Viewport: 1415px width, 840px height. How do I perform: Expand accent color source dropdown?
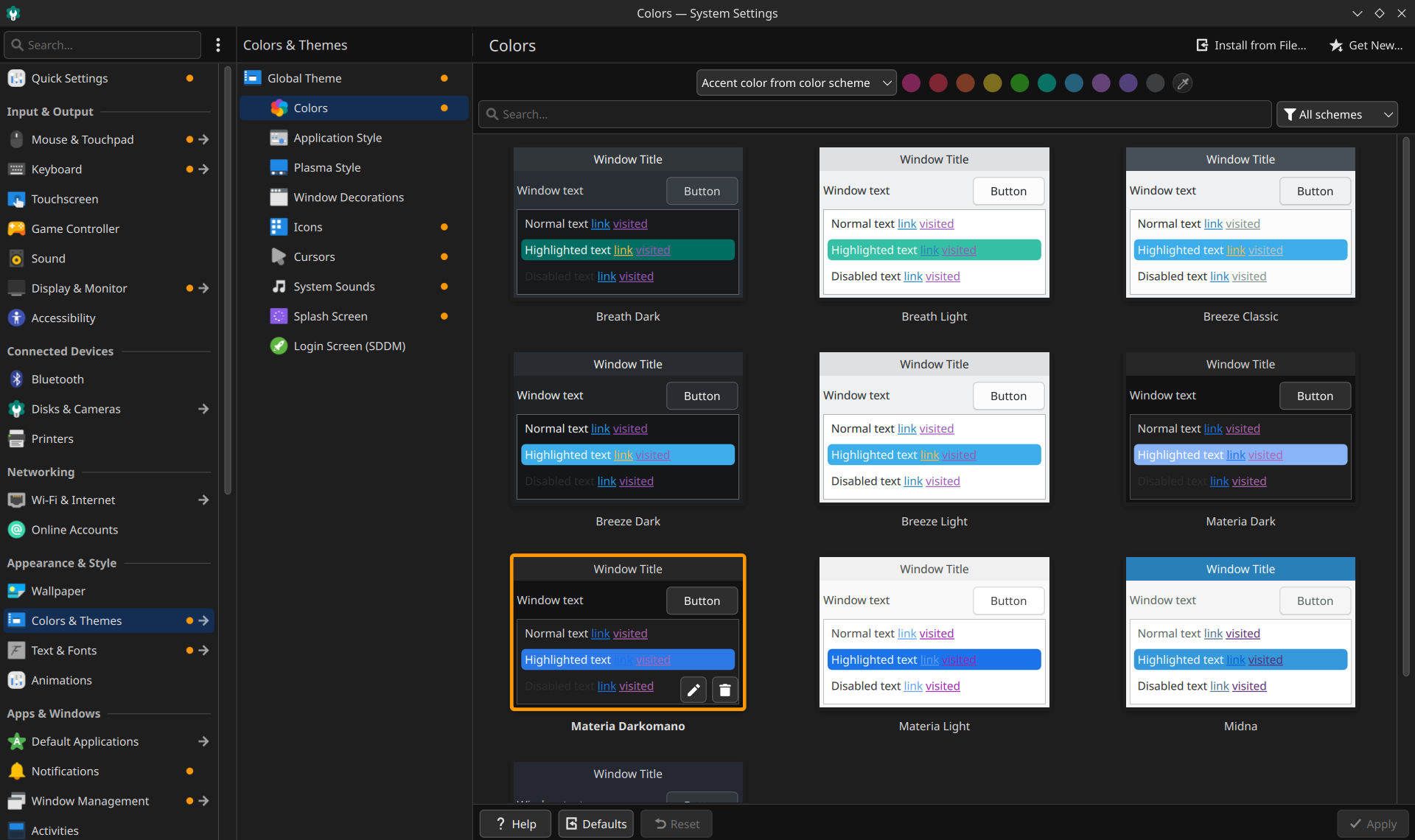tap(796, 83)
